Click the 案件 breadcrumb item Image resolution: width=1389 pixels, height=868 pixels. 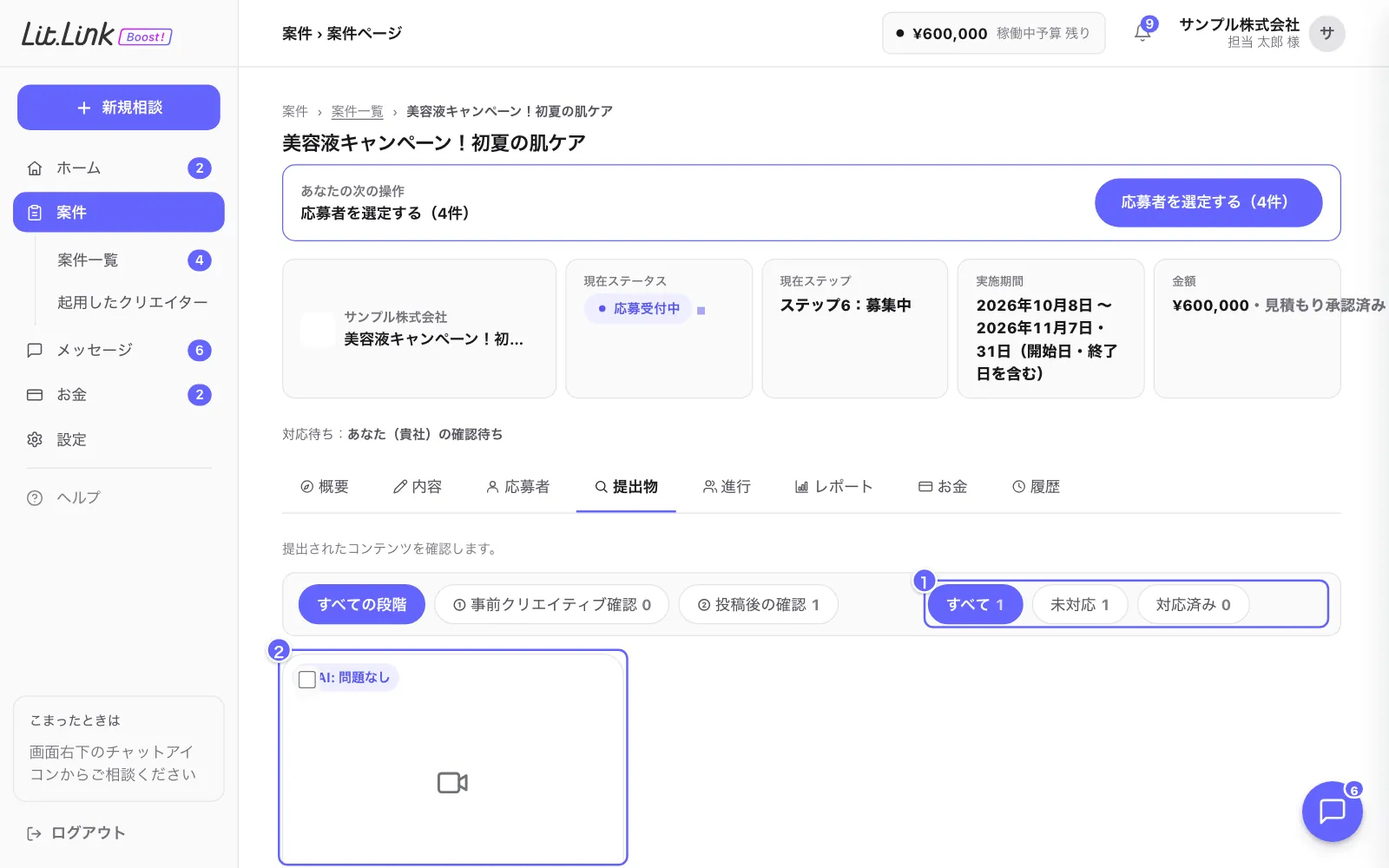pyautogui.click(x=295, y=111)
